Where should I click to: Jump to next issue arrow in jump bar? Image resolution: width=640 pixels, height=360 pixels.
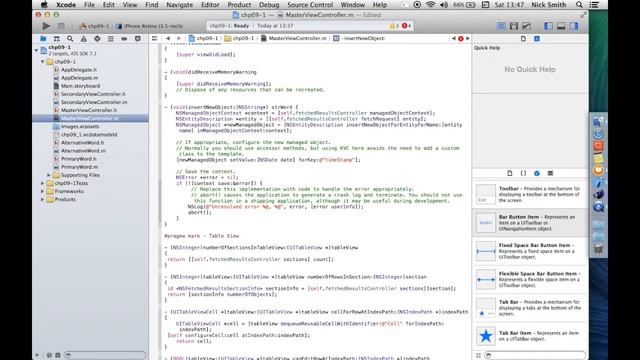coord(468,38)
